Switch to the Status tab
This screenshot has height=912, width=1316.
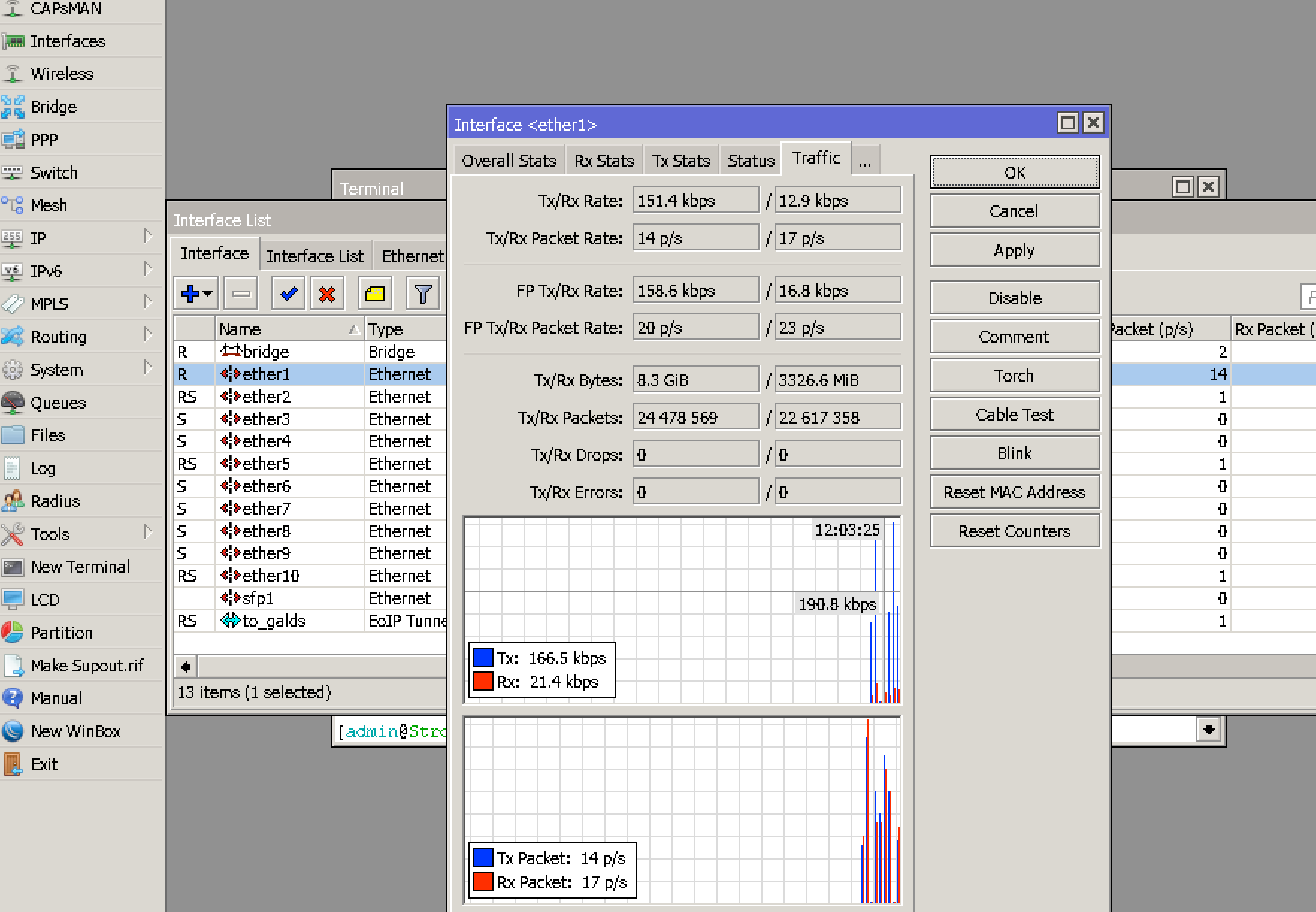pyautogui.click(x=751, y=161)
